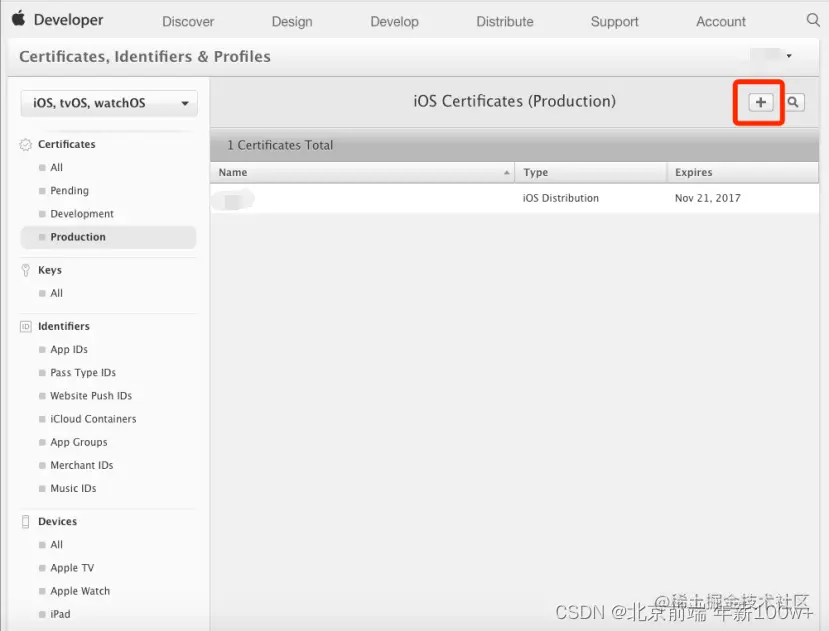Click the Certificates section heading
Screen dimensions: 829x631
[x=67, y=144]
